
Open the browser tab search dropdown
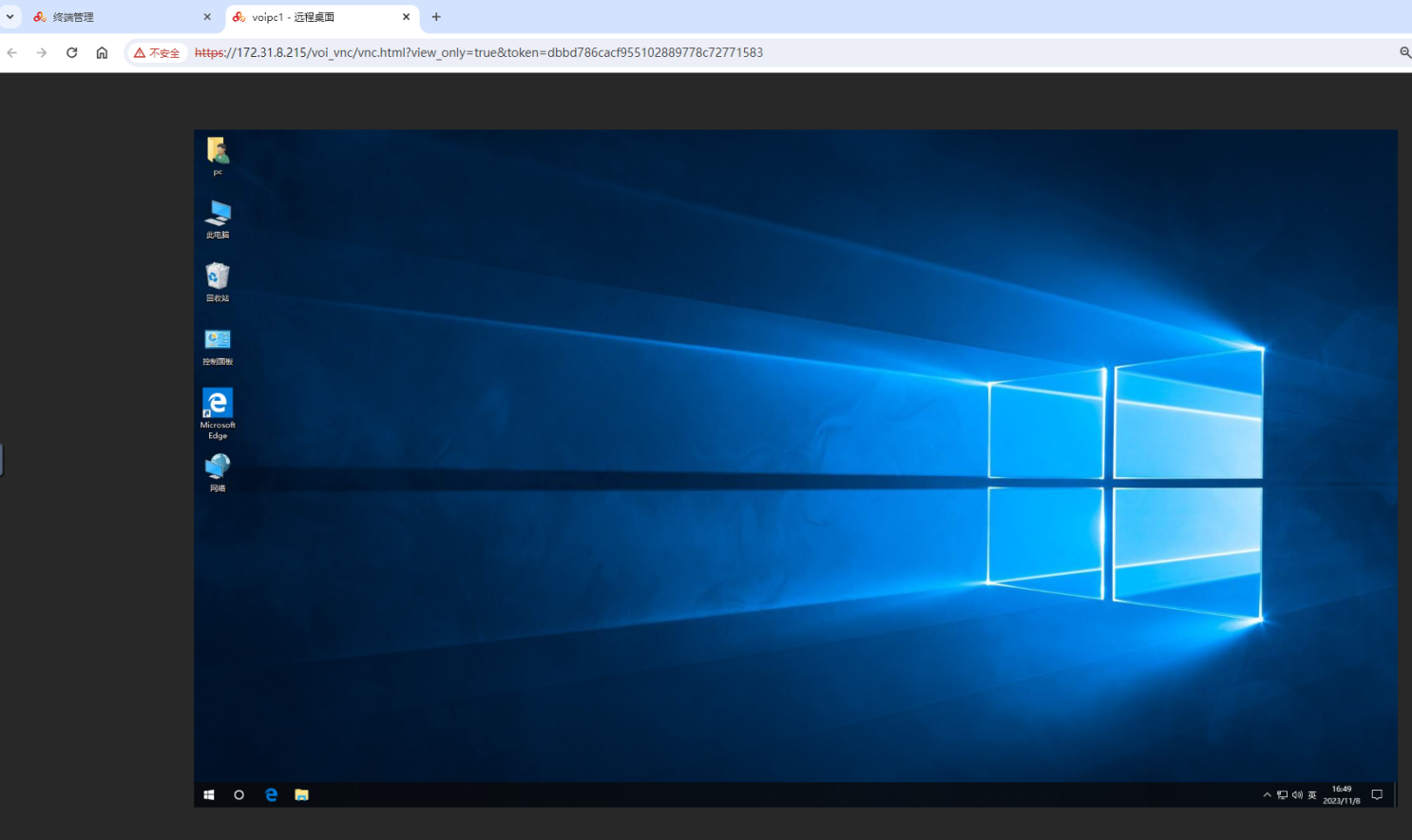click(10, 17)
